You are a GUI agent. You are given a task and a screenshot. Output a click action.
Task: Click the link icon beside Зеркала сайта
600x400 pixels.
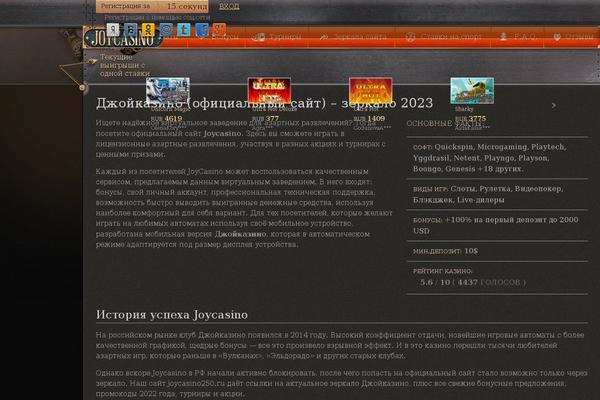324,37
